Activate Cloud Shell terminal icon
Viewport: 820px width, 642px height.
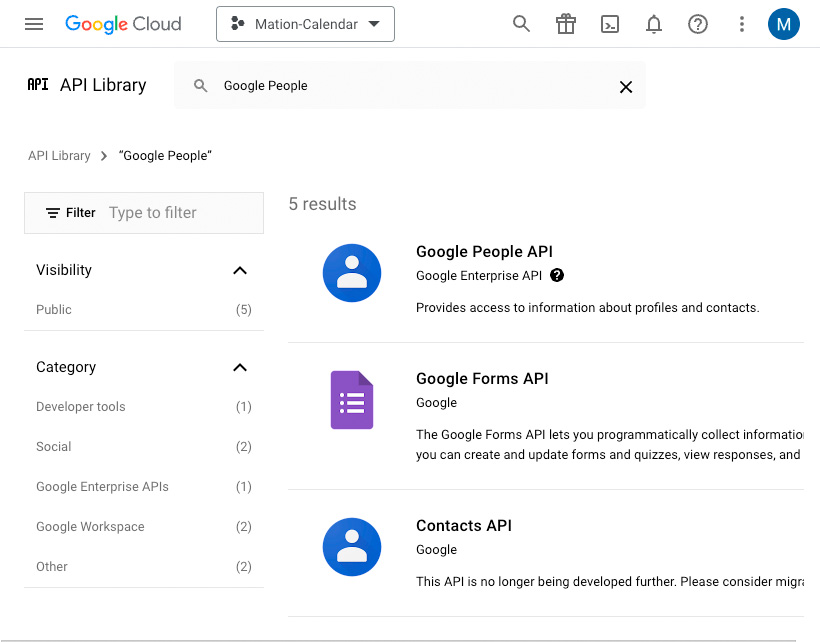click(610, 24)
